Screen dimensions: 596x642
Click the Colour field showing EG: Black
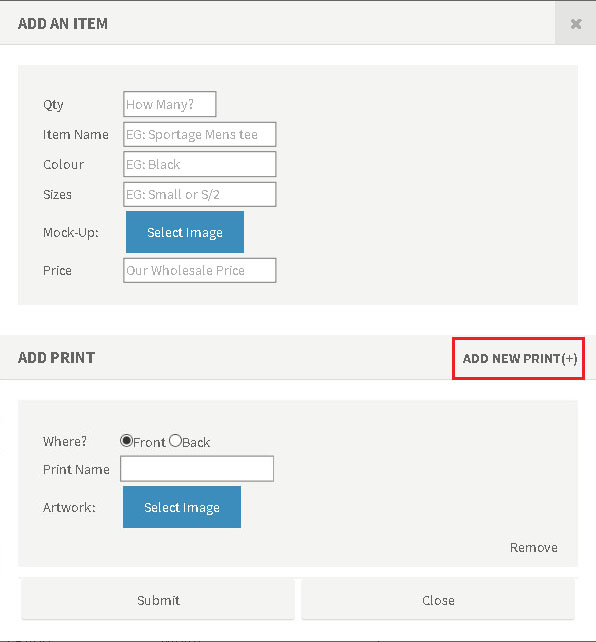[200, 164]
